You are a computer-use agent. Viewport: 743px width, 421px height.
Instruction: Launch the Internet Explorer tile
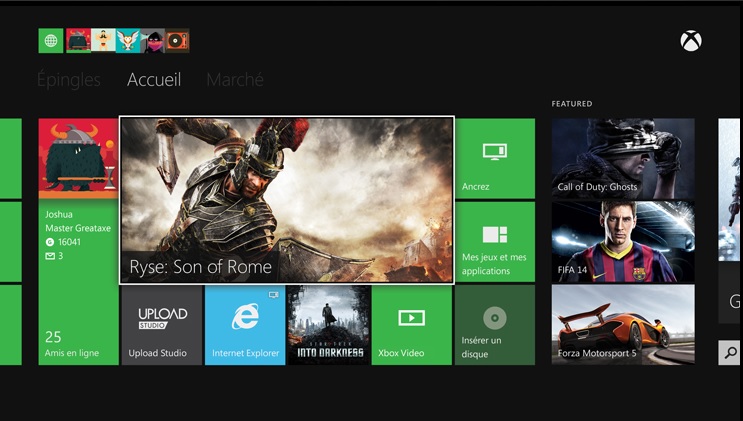pos(245,325)
